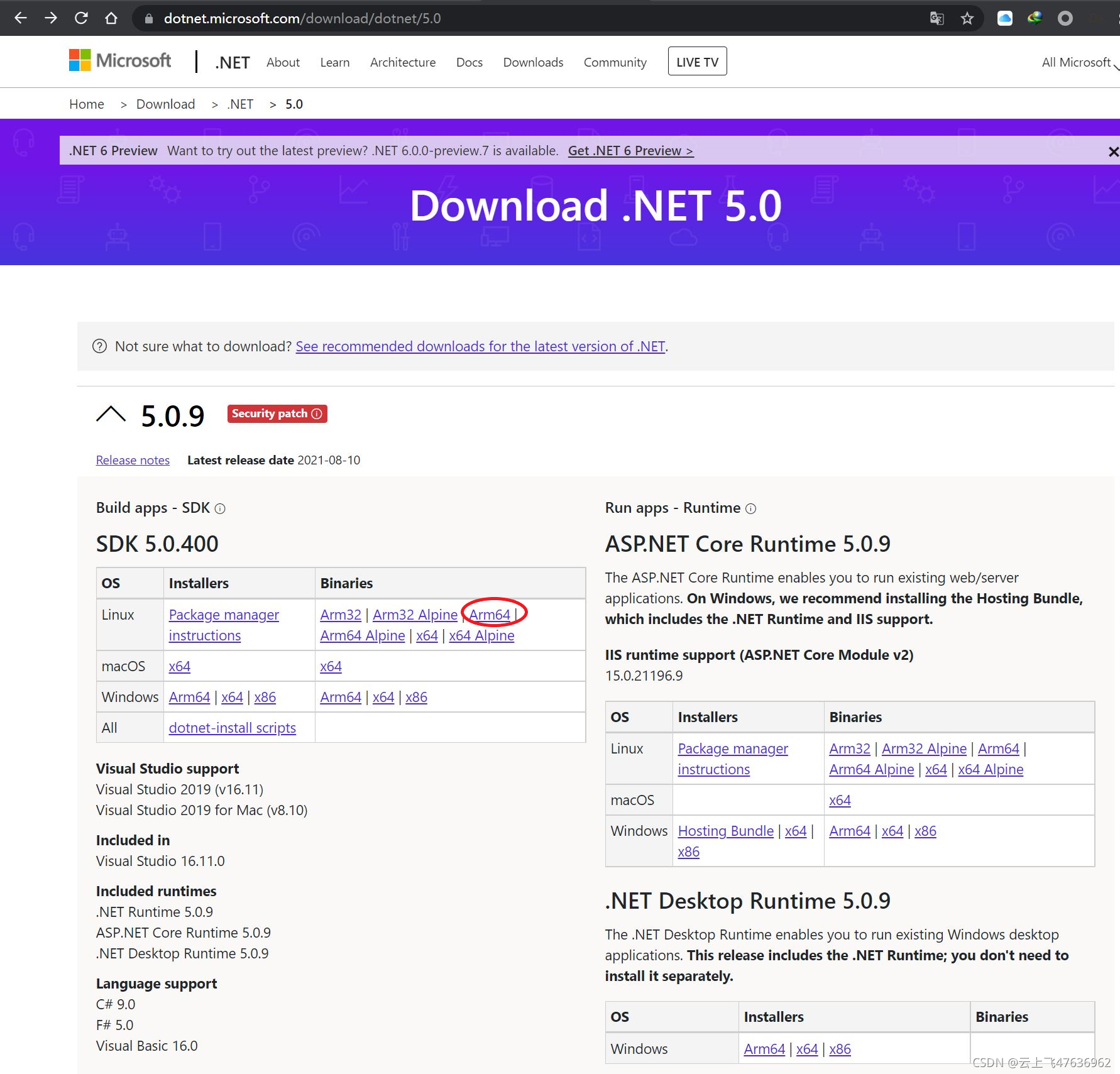The image size is (1120, 1074).
Task: Download SDK macOS x64 installer
Action: [x=180, y=666]
